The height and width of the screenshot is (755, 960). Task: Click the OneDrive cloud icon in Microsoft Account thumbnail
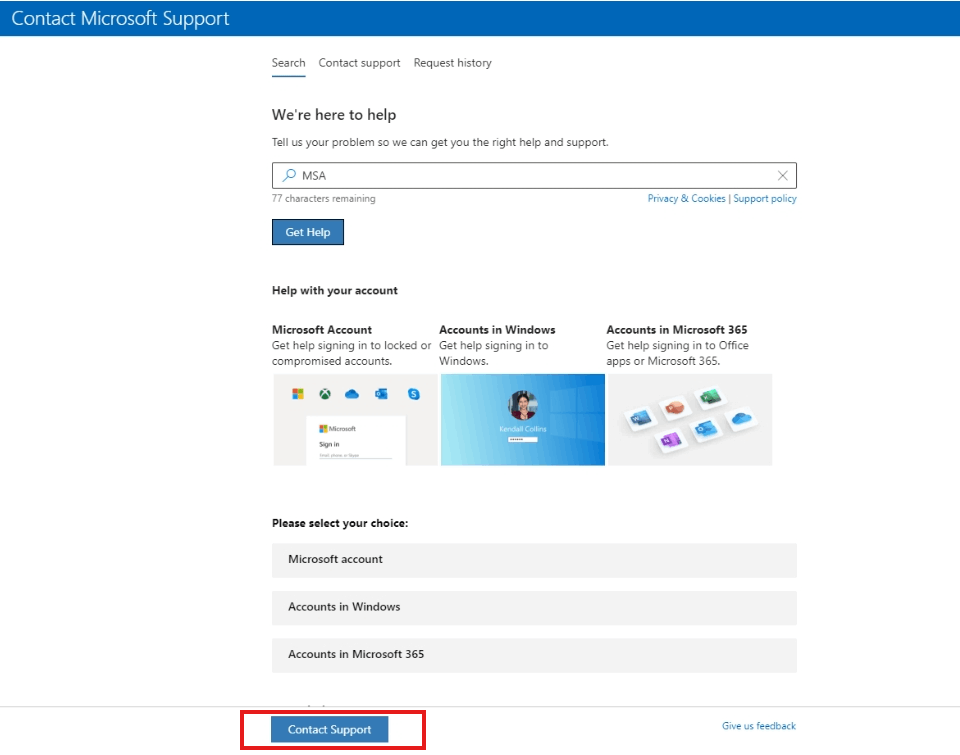352,394
